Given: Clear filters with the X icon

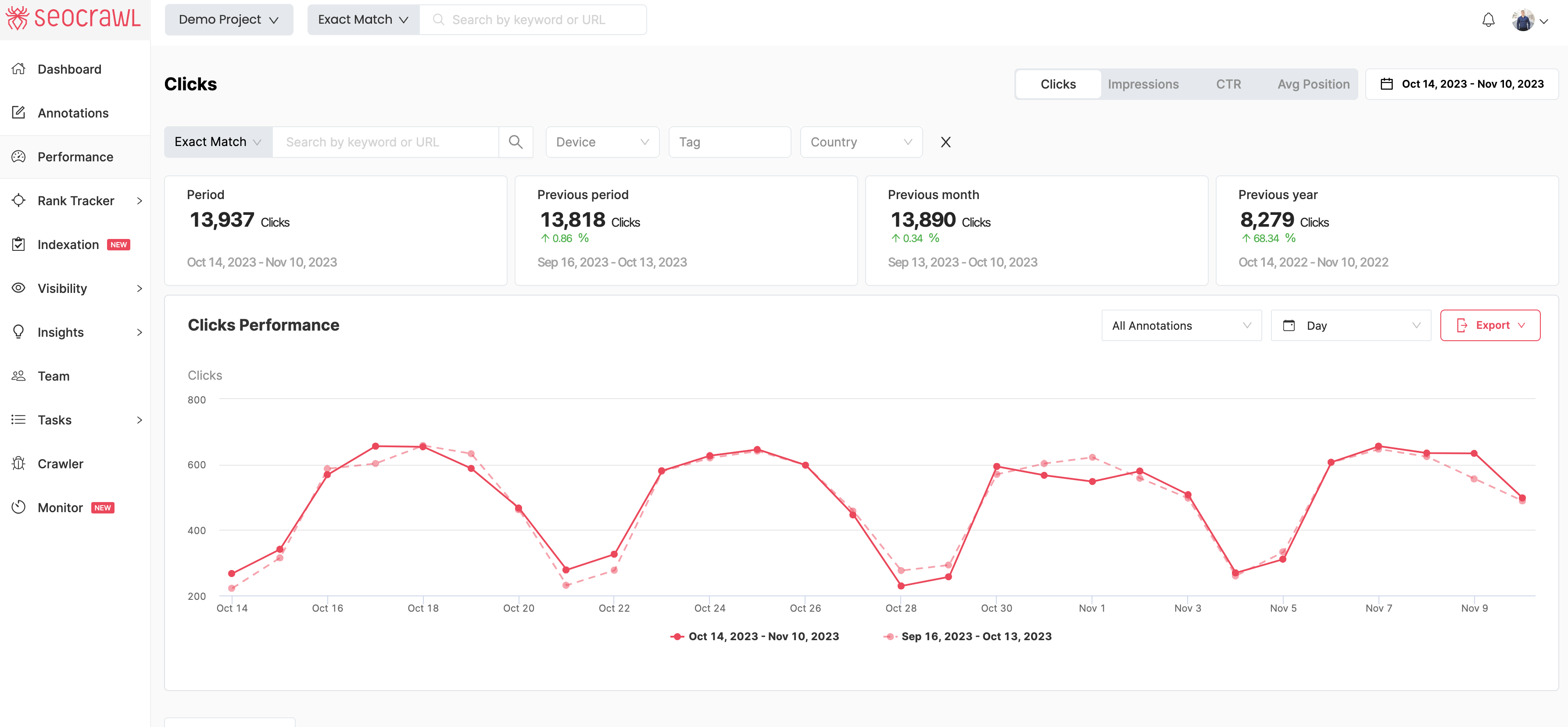Looking at the screenshot, I should tap(945, 142).
